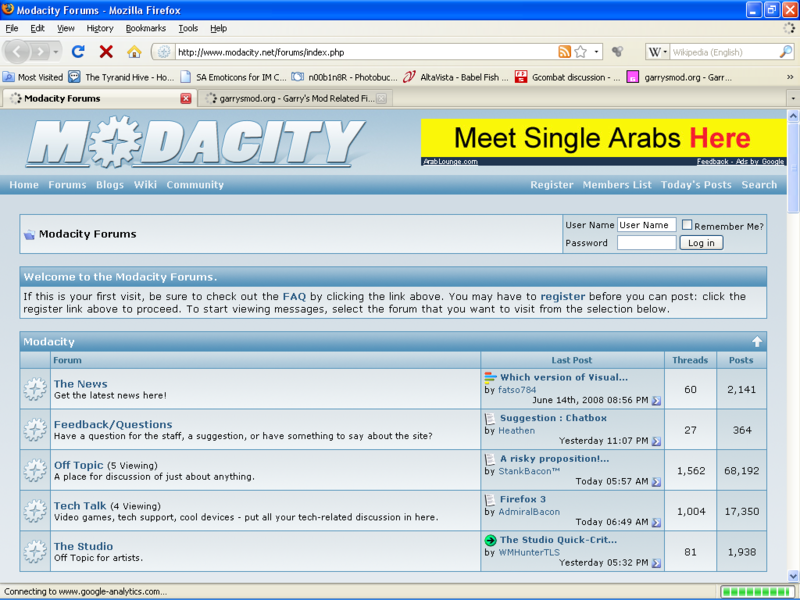This screenshot has height=600, width=800.
Task: Open the address bar history dropdown
Action: tap(596, 52)
